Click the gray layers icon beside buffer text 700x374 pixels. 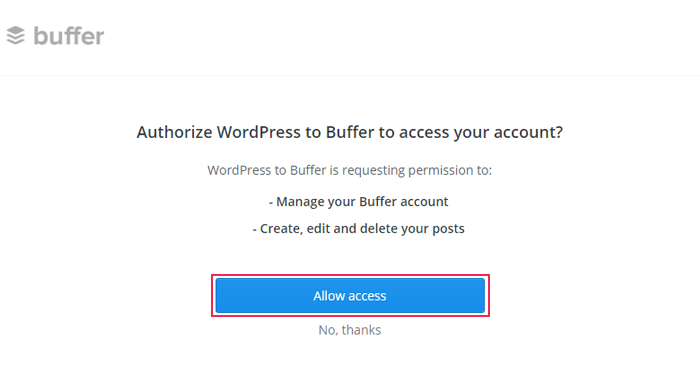pyautogui.click(x=16, y=35)
